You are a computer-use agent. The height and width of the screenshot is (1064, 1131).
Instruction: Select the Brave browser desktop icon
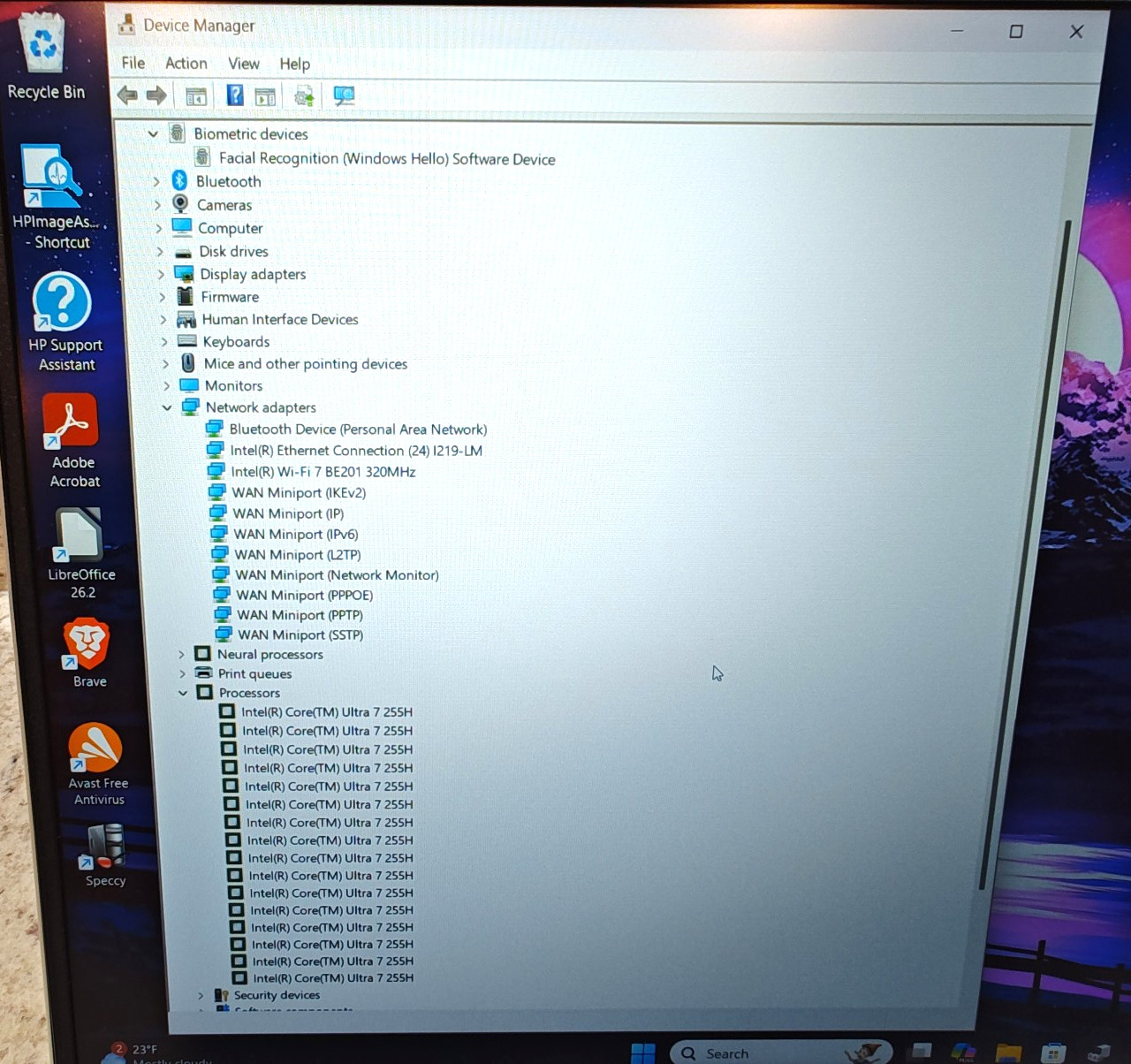(87, 653)
